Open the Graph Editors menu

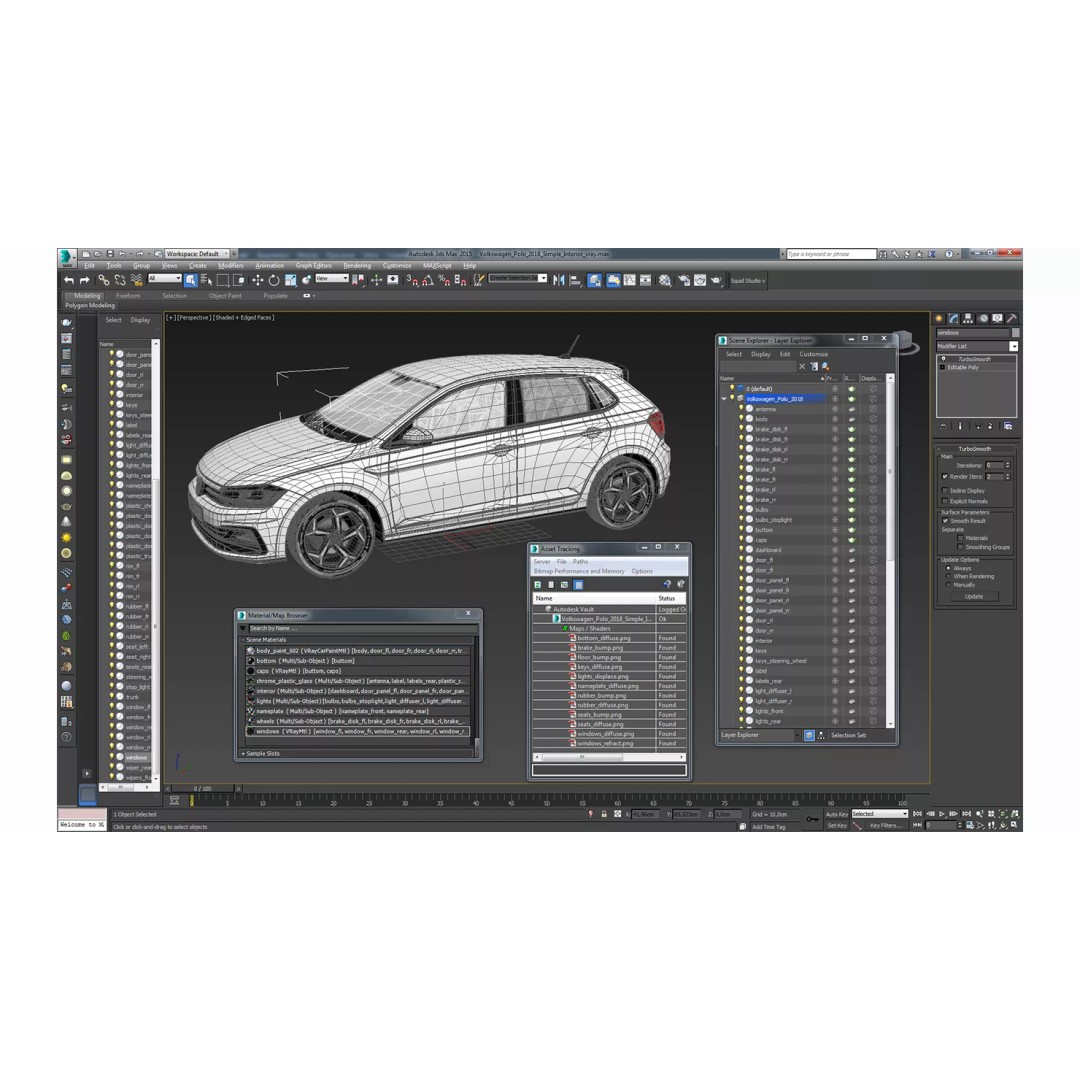[313, 266]
